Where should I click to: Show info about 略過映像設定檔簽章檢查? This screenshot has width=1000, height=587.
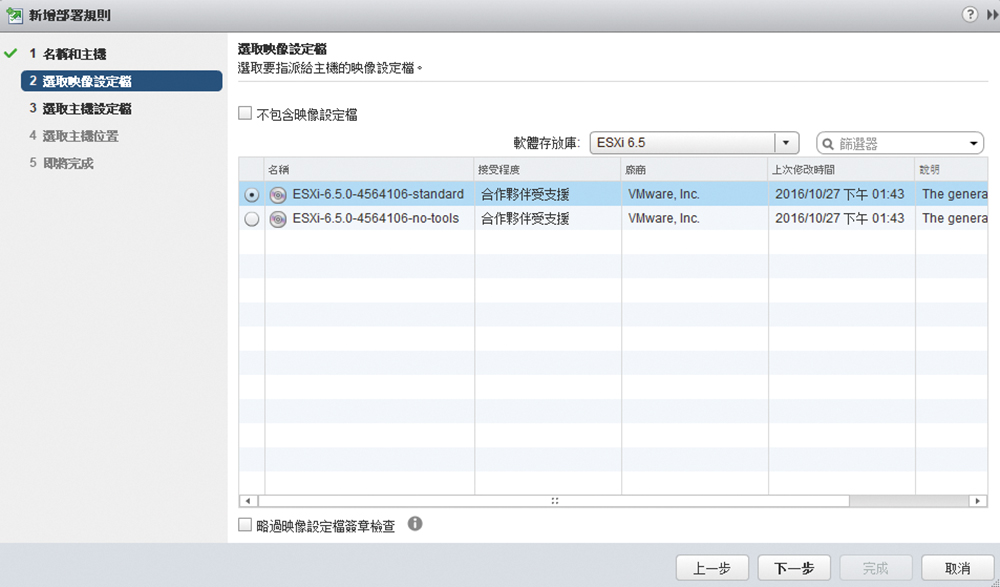415,524
